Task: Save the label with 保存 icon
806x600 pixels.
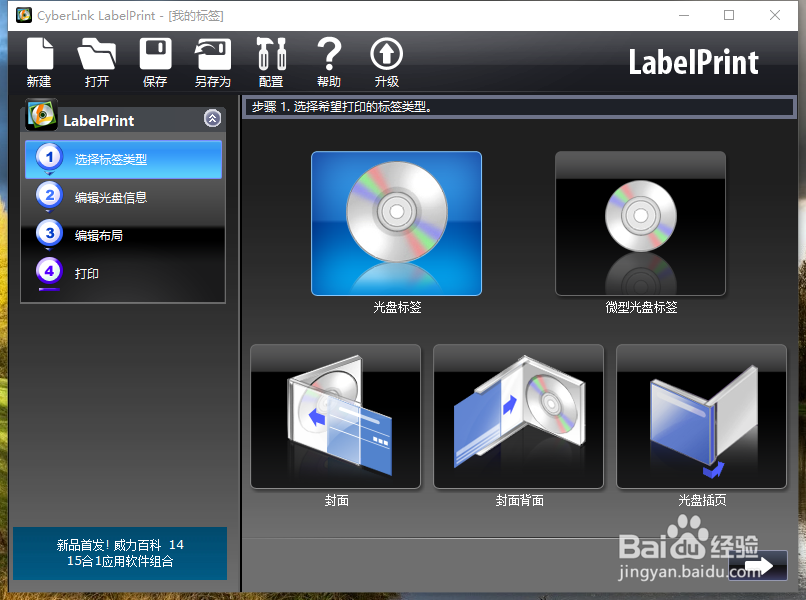Action: [x=155, y=62]
